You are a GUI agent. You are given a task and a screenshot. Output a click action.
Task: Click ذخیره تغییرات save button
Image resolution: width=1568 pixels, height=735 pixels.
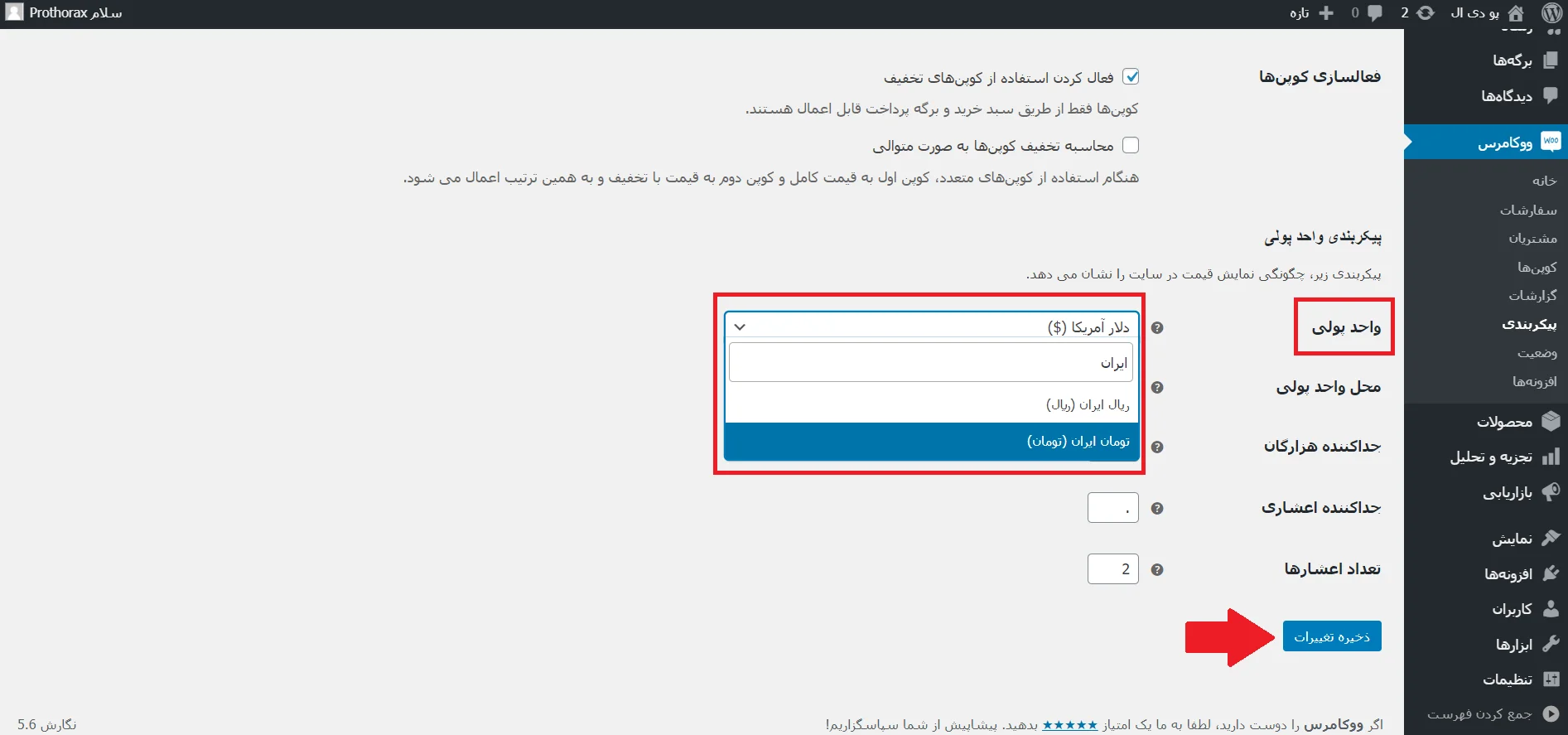tap(1332, 636)
